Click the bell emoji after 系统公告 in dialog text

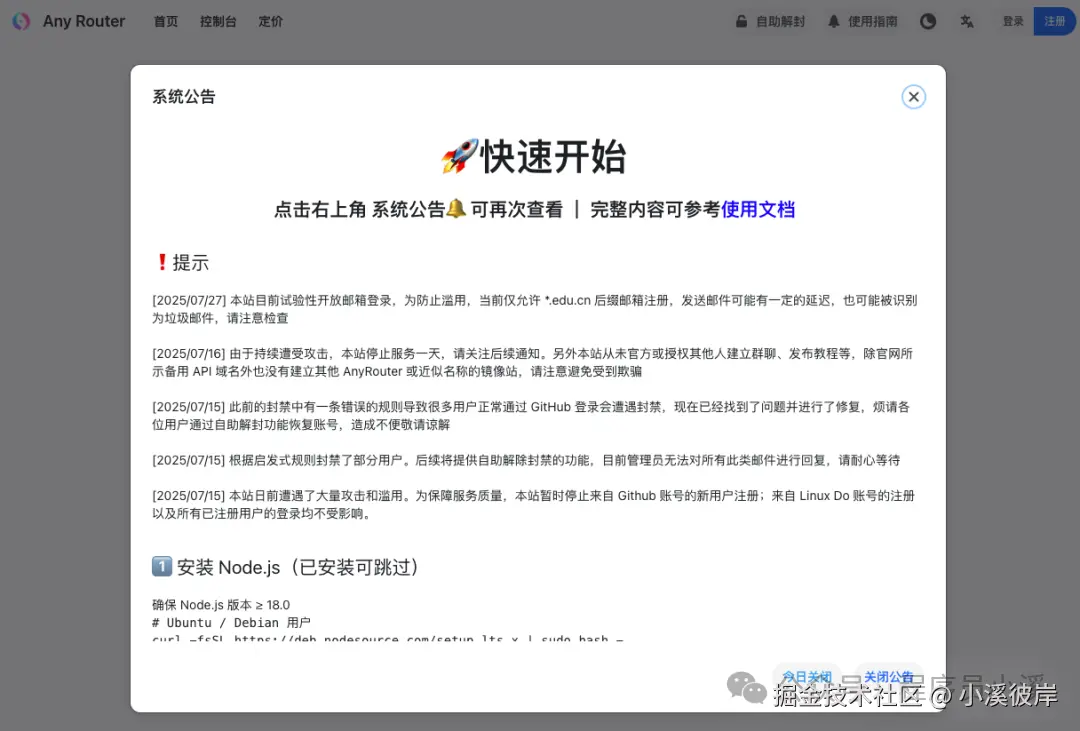tap(454, 210)
